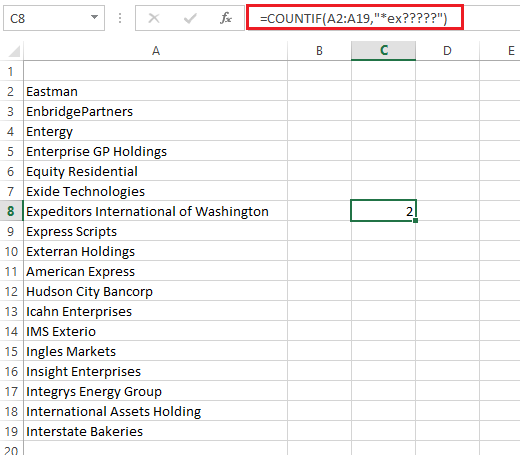The height and width of the screenshot is (455, 520).
Task: Select the Integrys Energy Group cell
Action: click(x=156, y=391)
